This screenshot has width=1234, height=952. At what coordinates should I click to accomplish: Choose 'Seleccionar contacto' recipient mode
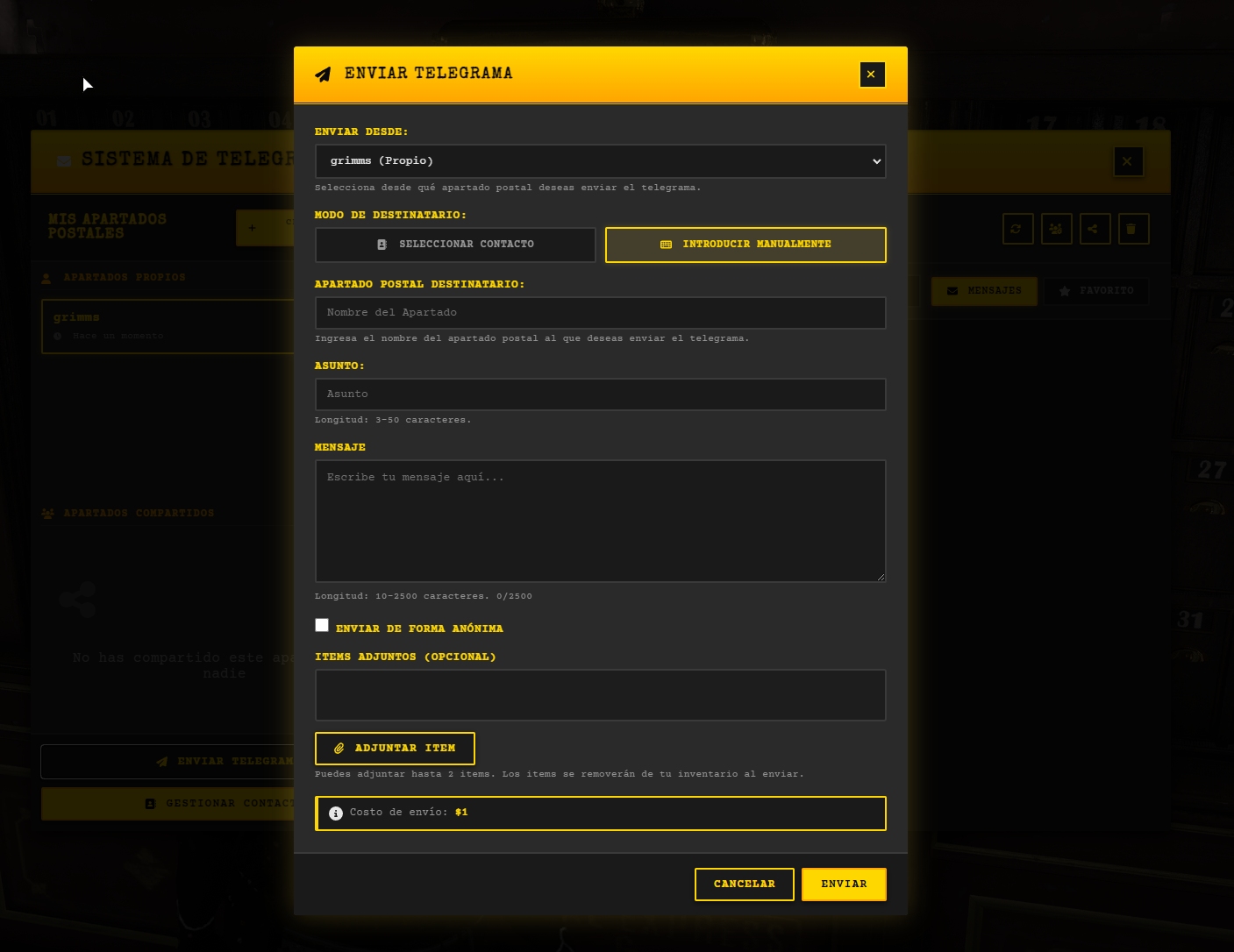click(x=455, y=245)
